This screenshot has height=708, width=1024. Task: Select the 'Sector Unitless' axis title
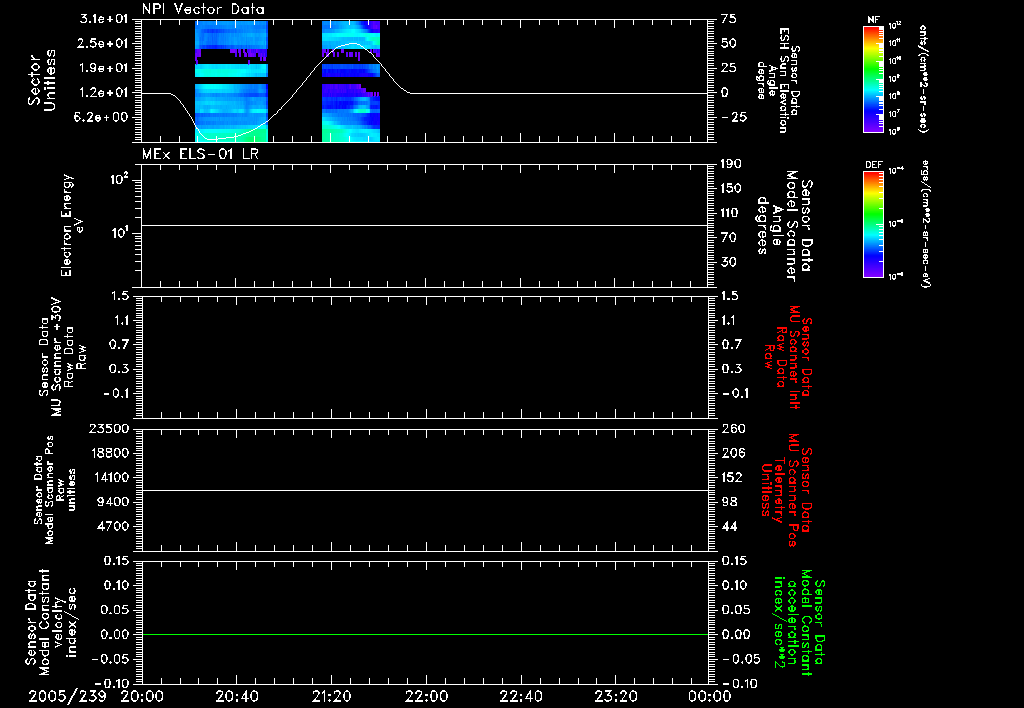(41, 80)
